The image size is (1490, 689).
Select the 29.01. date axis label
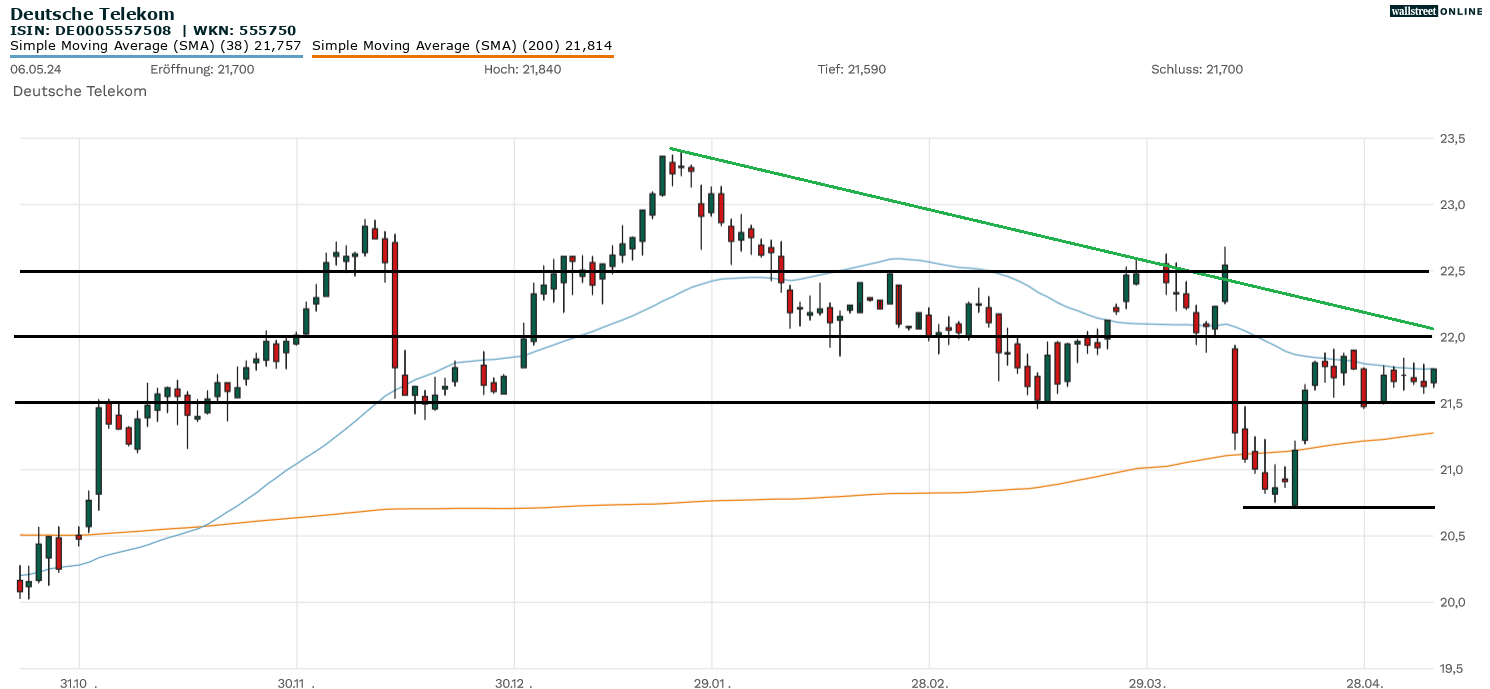pyautogui.click(x=713, y=683)
